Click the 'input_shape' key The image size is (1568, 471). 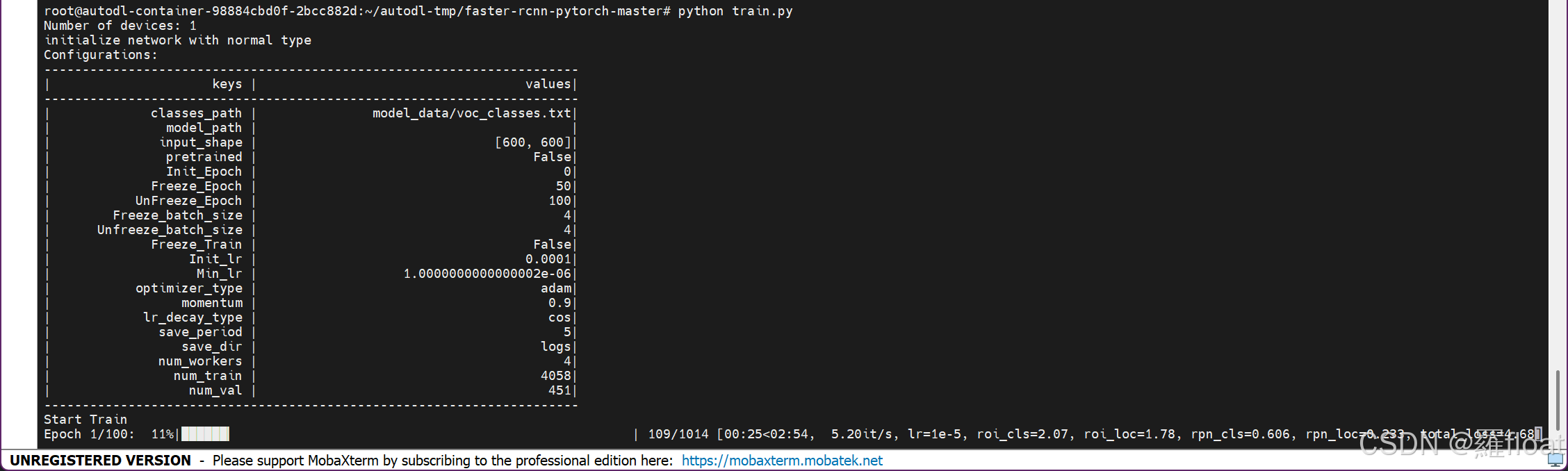[201, 142]
